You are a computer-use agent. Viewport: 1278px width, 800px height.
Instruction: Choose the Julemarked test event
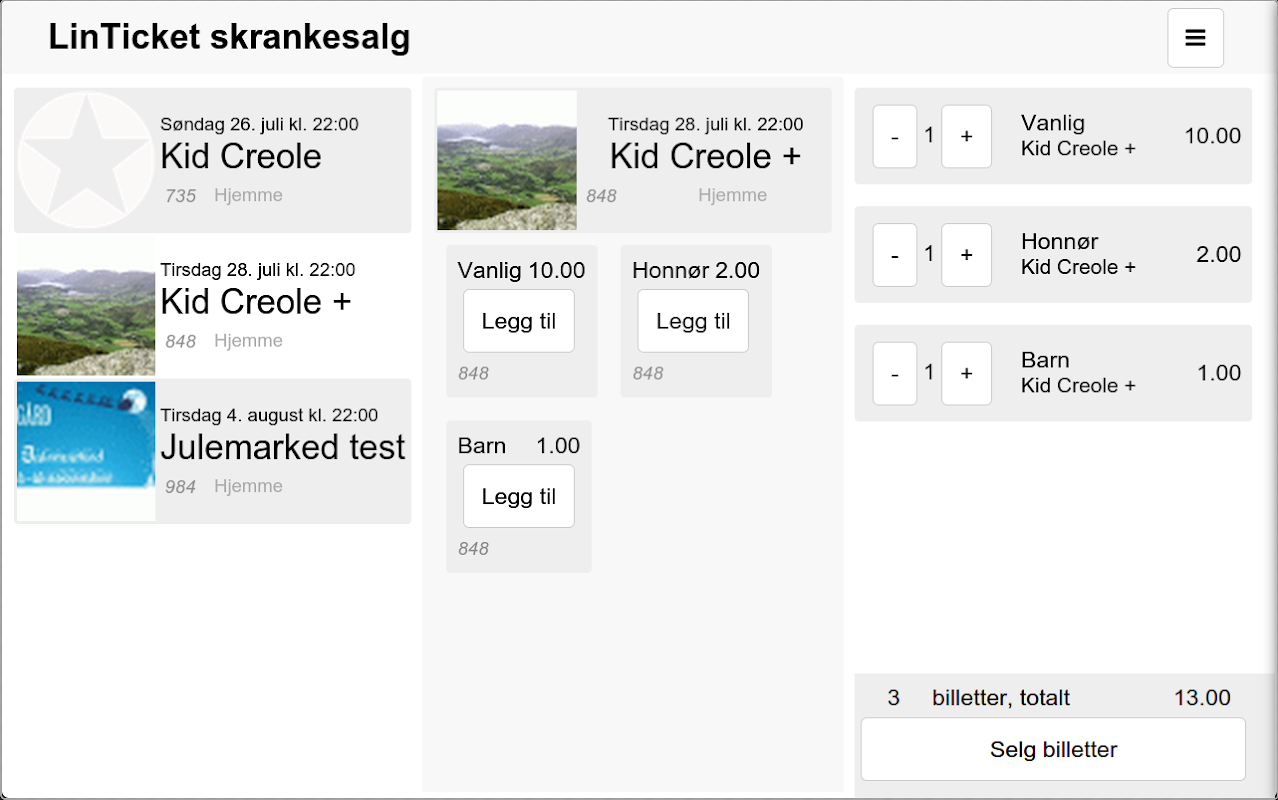(283, 447)
